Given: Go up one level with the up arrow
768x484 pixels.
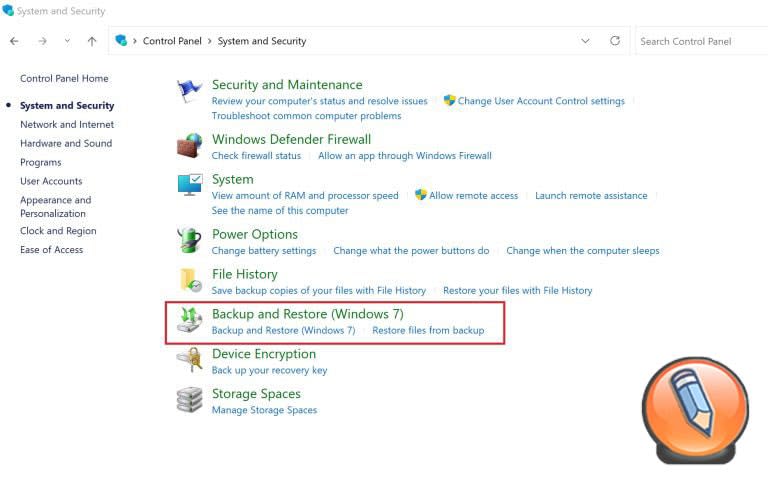Looking at the screenshot, I should [92, 41].
